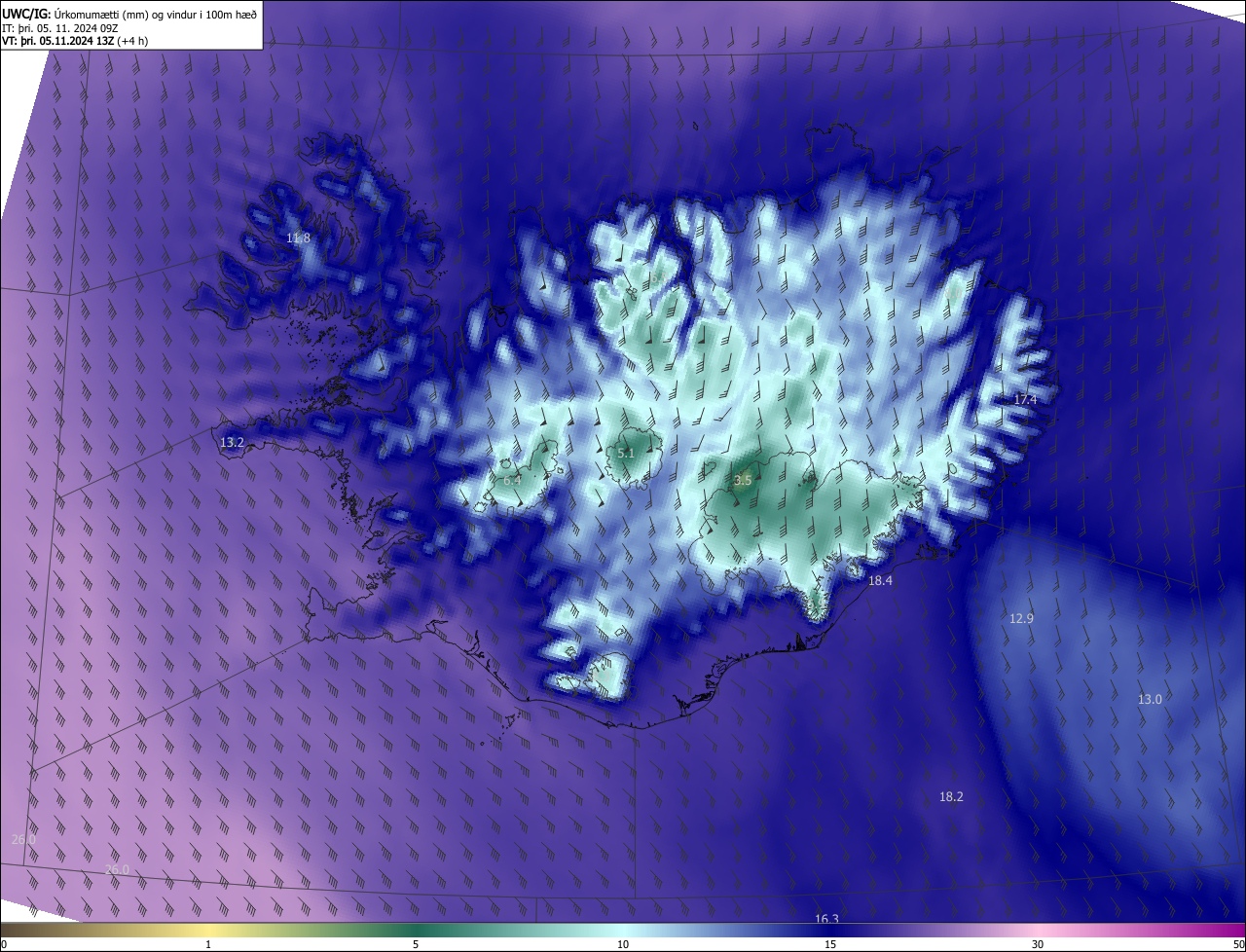The image size is (1246, 952).
Task: Click the 18.2 value label
Action: click(951, 796)
